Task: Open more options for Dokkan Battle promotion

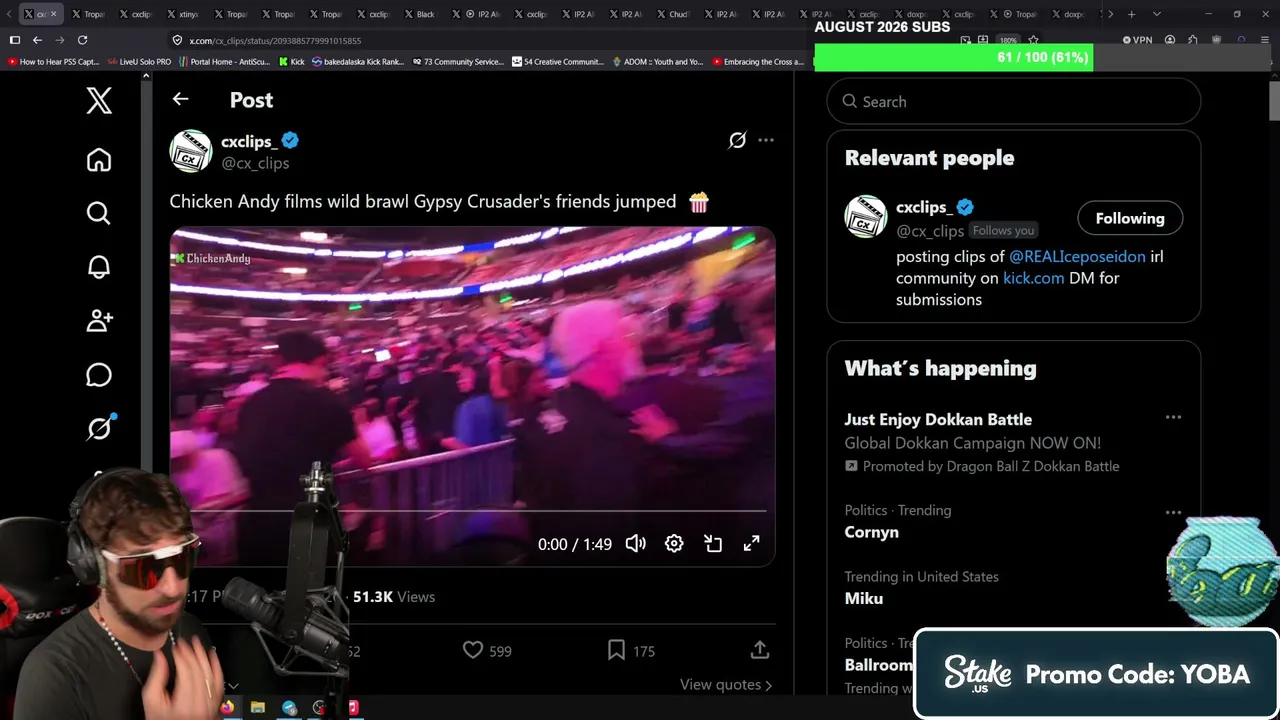Action: coord(1173,418)
